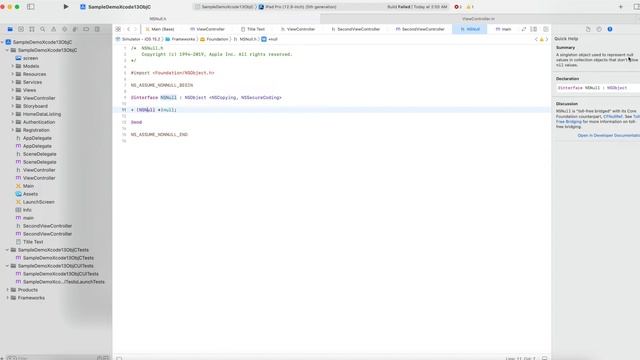Expand the Products group
Screen dimensions: 640x360
pyautogui.click(x=7, y=290)
